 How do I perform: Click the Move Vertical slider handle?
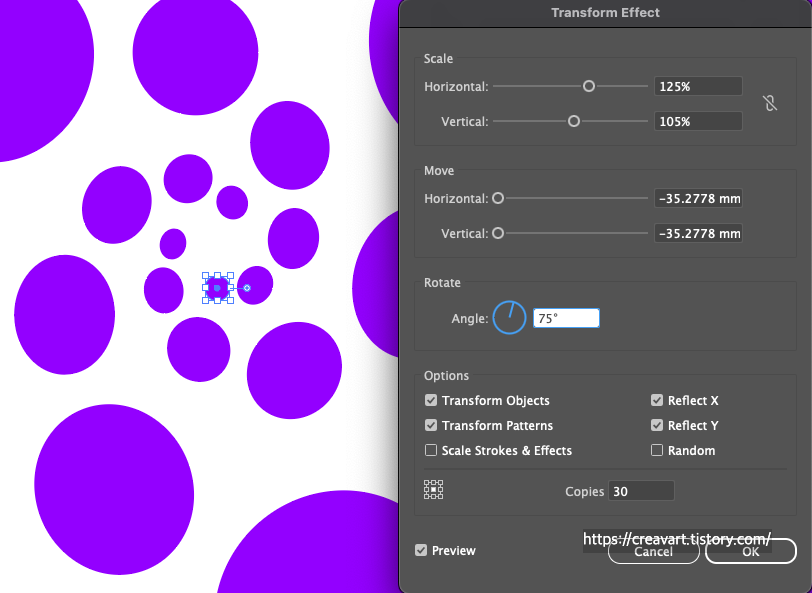(x=498, y=234)
